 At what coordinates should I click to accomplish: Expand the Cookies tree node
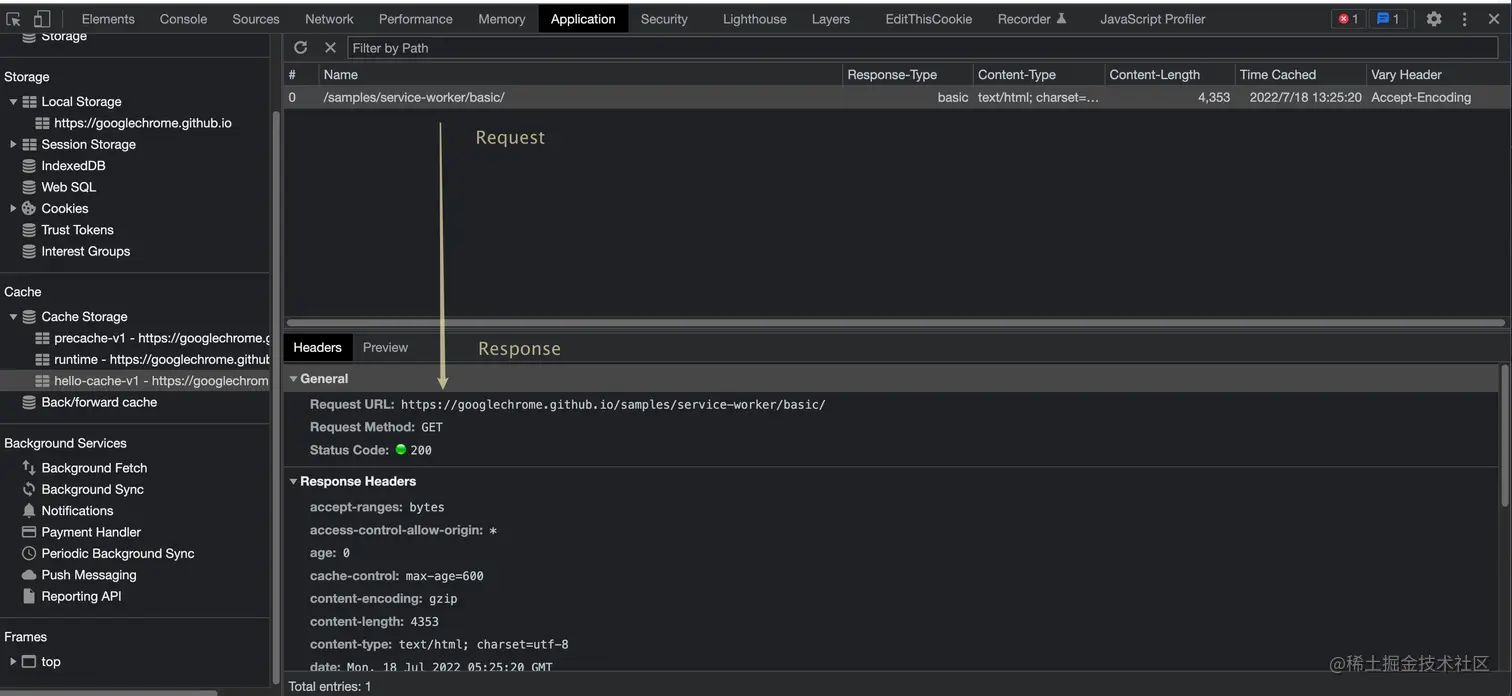(13, 209)
